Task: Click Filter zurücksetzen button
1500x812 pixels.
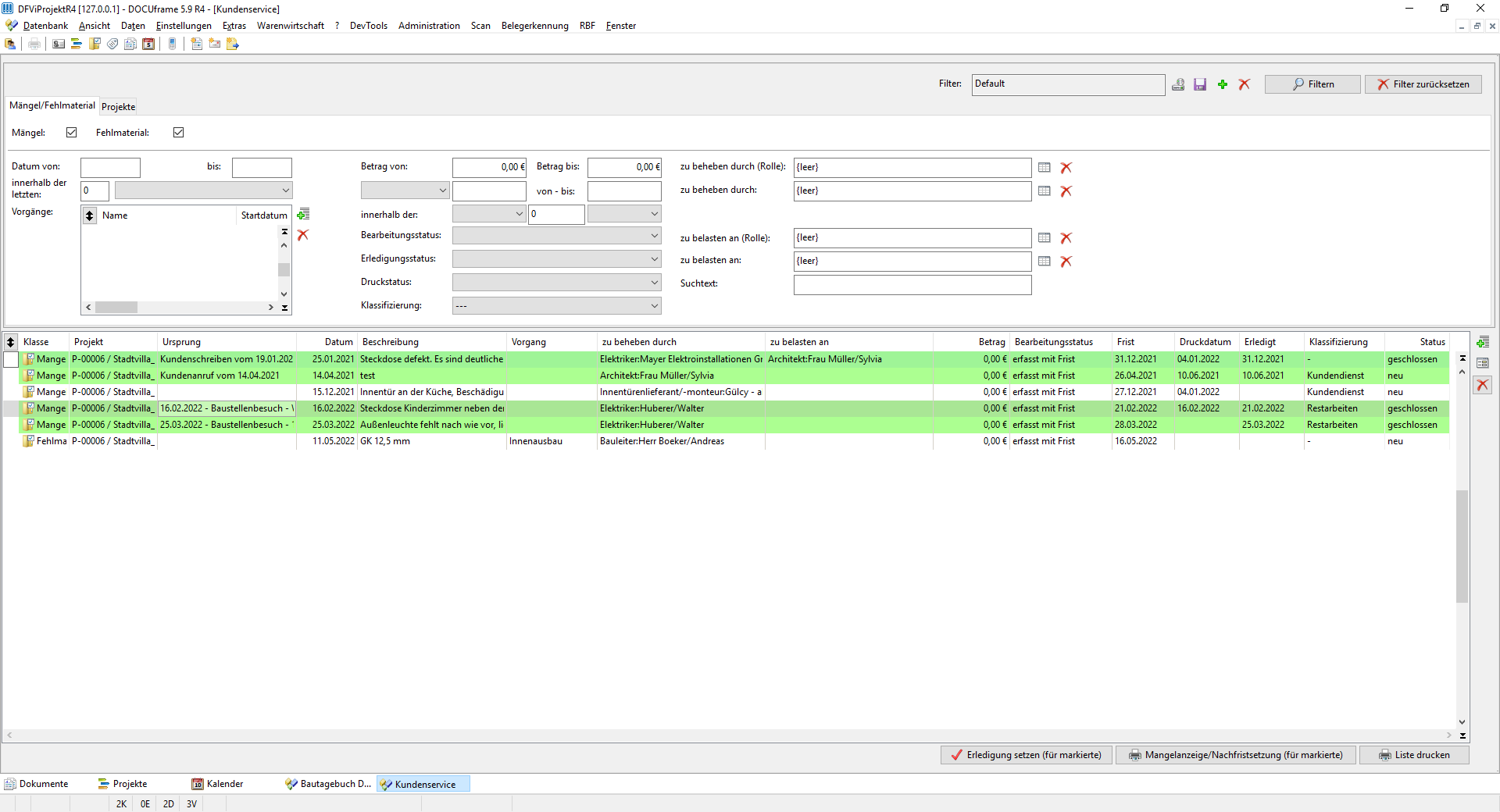Action: (x=1423, y=84)
